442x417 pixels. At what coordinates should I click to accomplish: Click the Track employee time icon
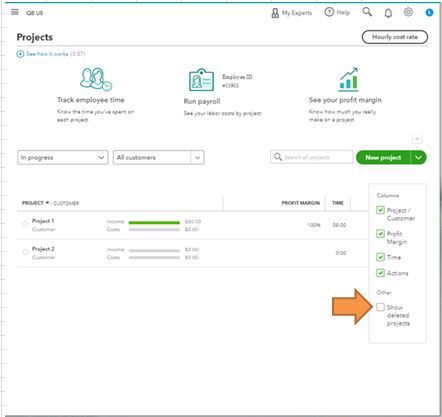(x=96, y=79)
